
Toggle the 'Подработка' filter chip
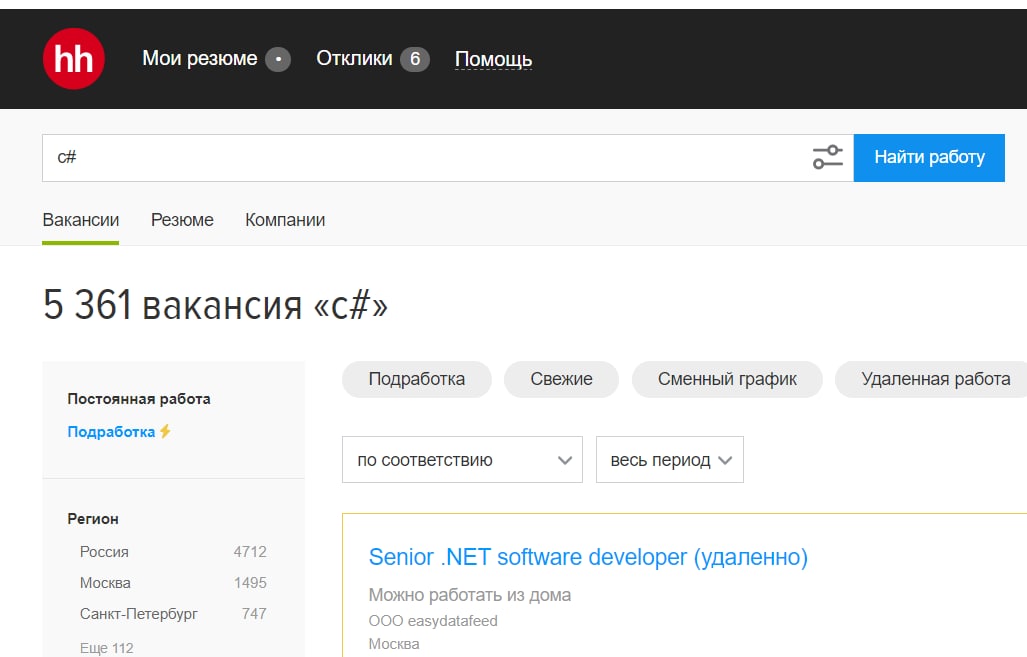click(x=417, y=379)
